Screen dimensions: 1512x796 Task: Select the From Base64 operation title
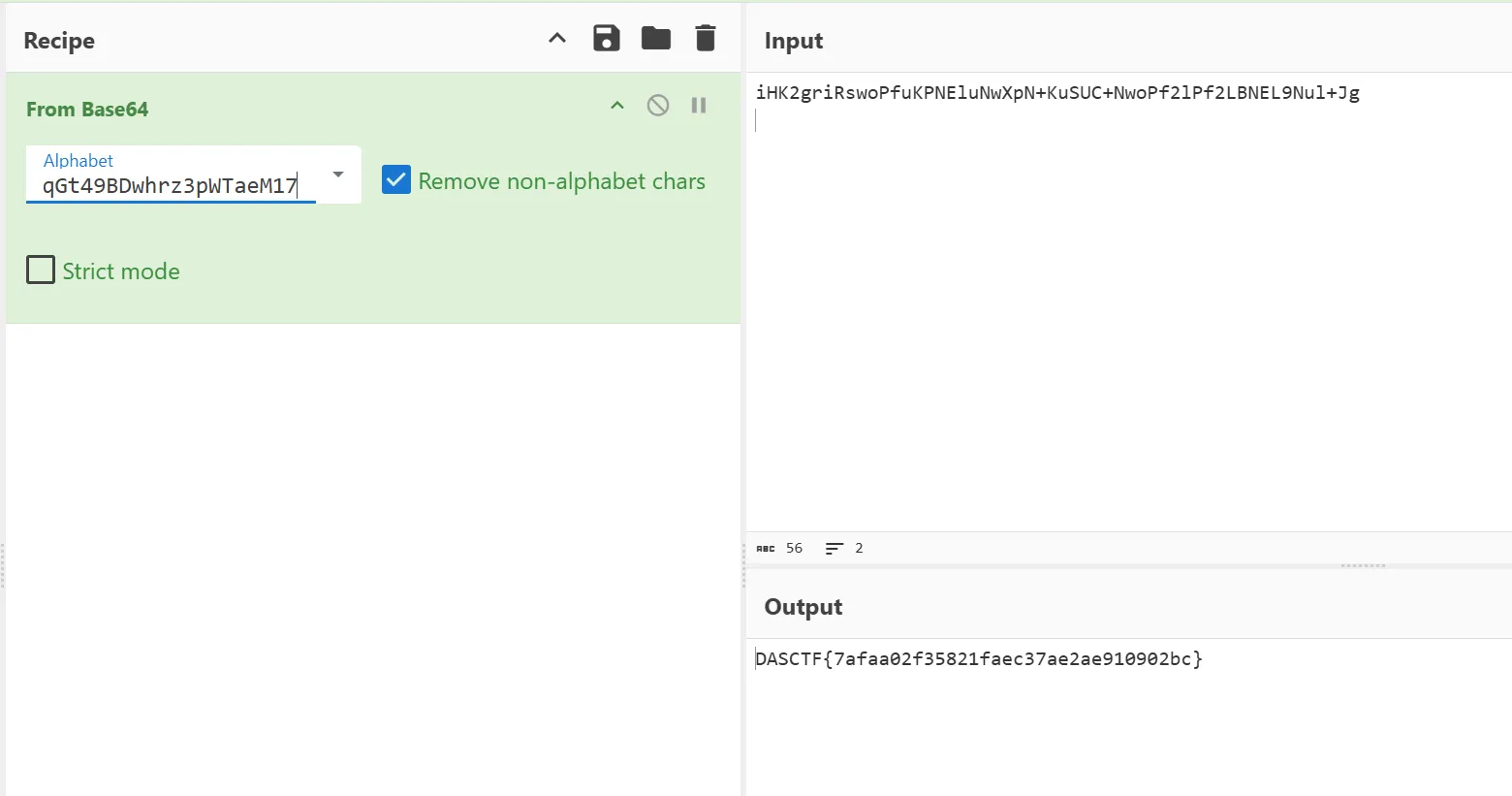coord(87,110)
